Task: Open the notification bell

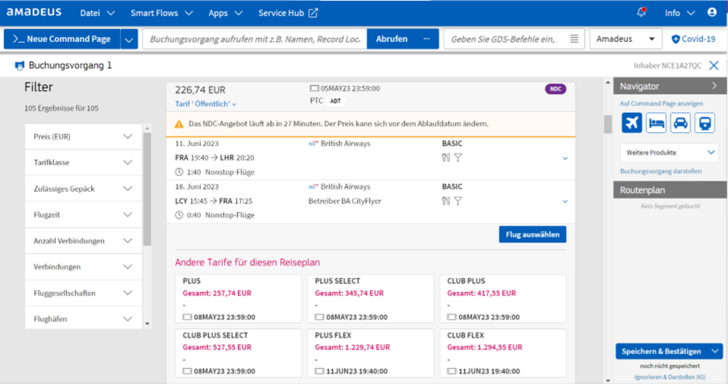Action: (x=641, y=13)
